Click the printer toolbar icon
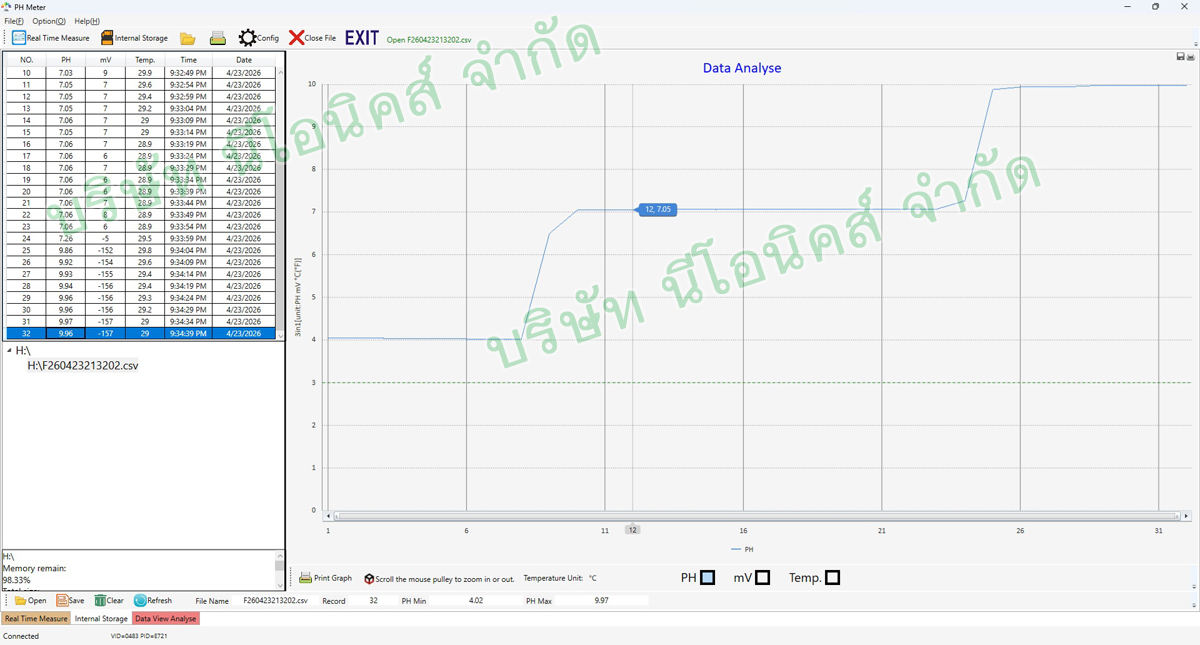The width and height of the screenshot is (1200, 645). coord(217,38)
